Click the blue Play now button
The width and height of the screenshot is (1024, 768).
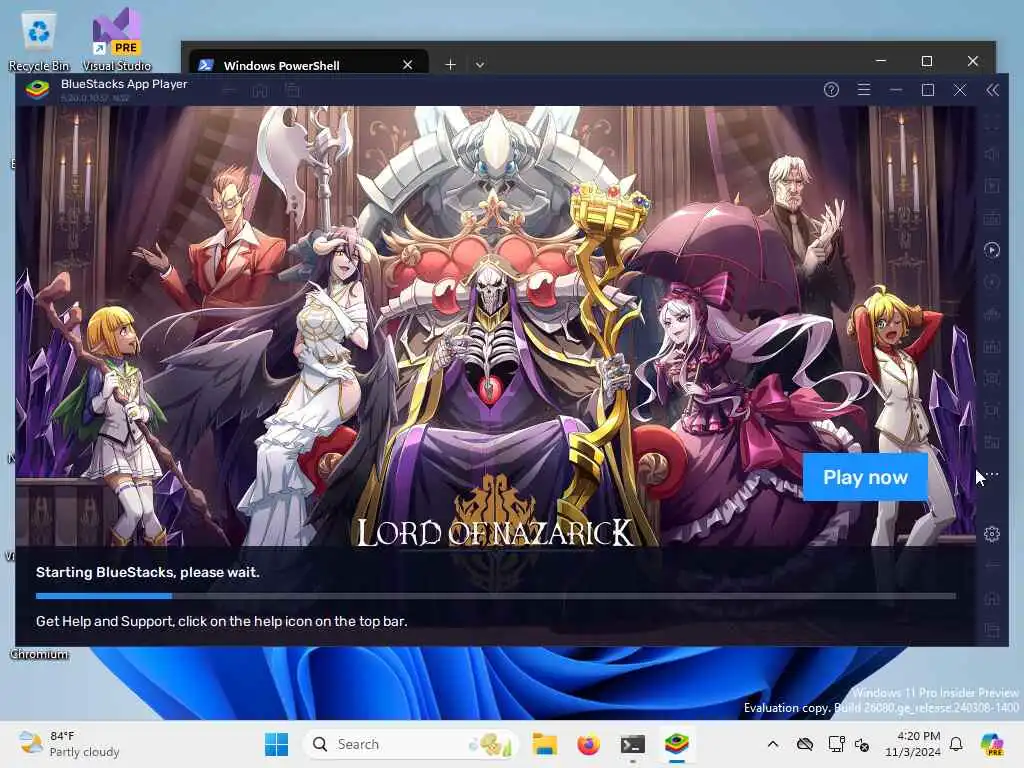(865, 477)
